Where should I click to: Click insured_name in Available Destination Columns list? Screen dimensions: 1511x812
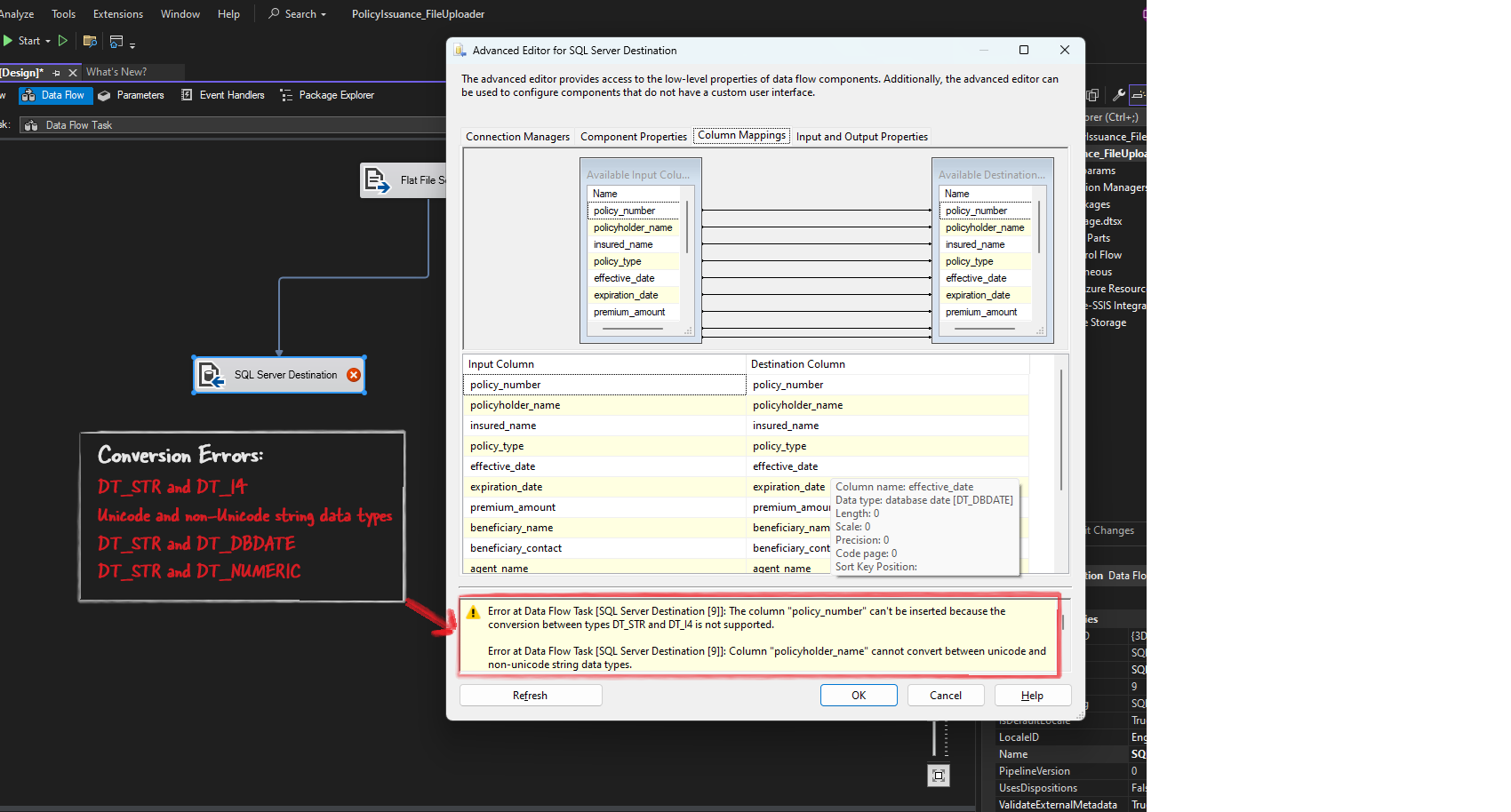tap(985, 244)
